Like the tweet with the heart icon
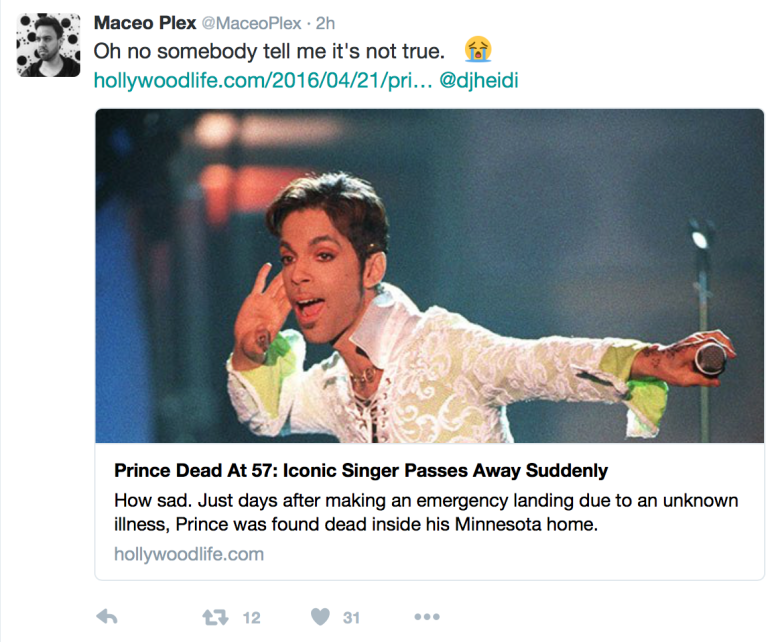 pyautogui.click(x=318, y=617)
